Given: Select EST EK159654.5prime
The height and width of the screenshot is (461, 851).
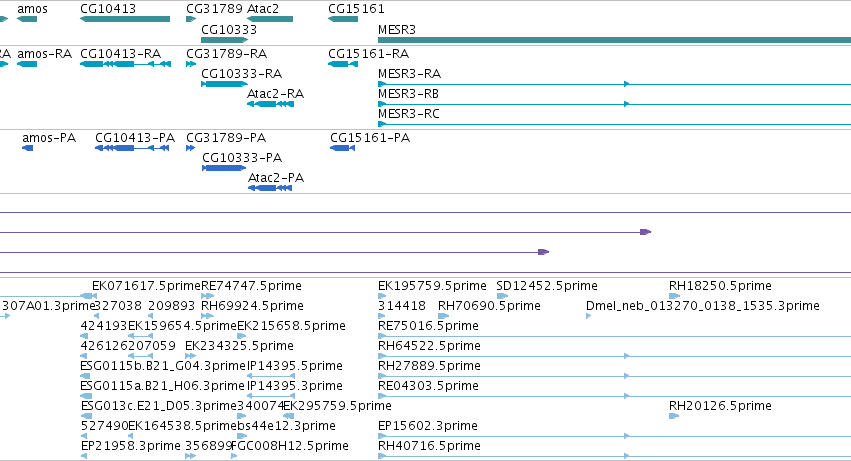Looking at the screenshot, I should (x=141, y=336).
